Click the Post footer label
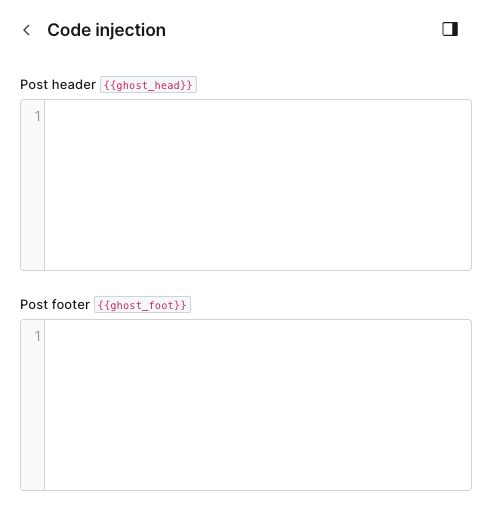 tap(55, 305)
